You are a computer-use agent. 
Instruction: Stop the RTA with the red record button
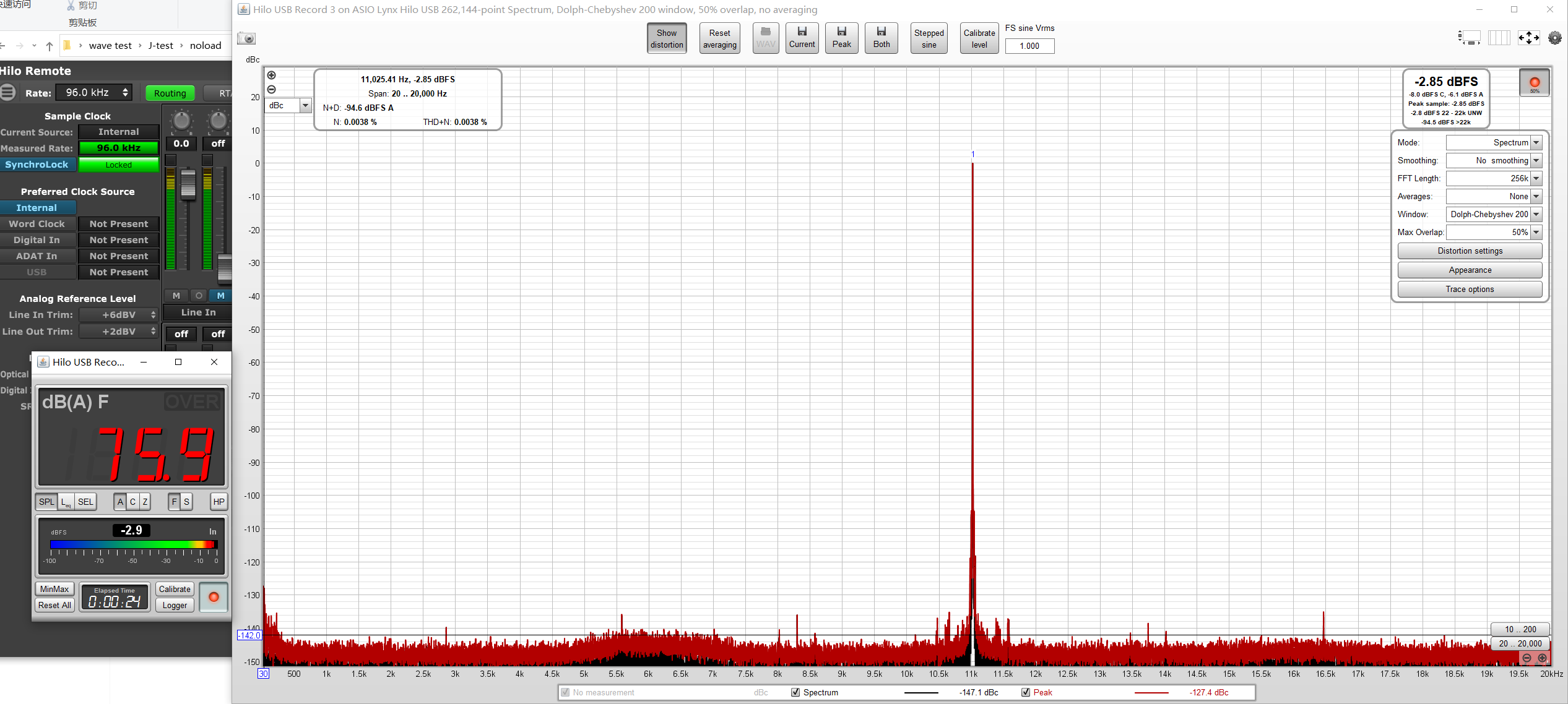coord(1534,83)
